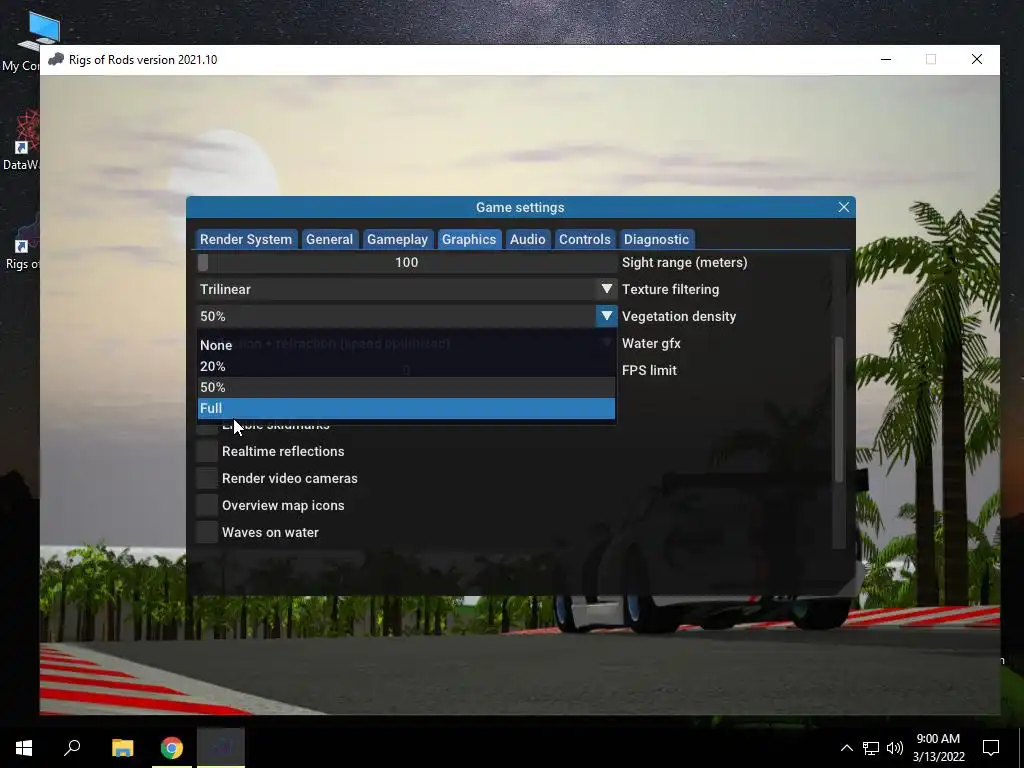Image resolution: width=1024 pixels, height=768 pixels.
Task: Open Windows taskbar search
Action: (x=72, y=748)
